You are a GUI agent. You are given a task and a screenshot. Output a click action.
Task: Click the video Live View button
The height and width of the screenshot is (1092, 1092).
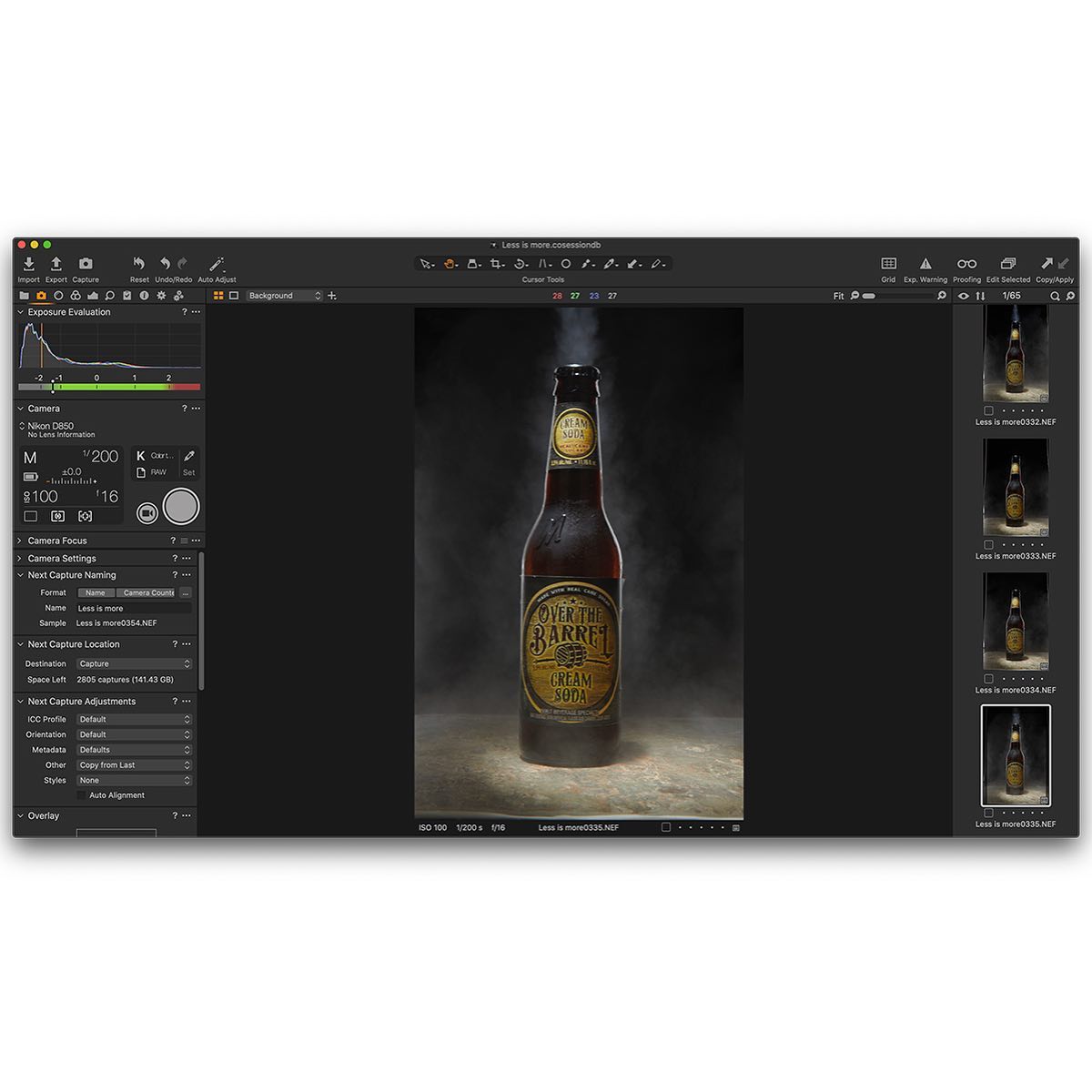pyautogui.click(x=147, y=513)
